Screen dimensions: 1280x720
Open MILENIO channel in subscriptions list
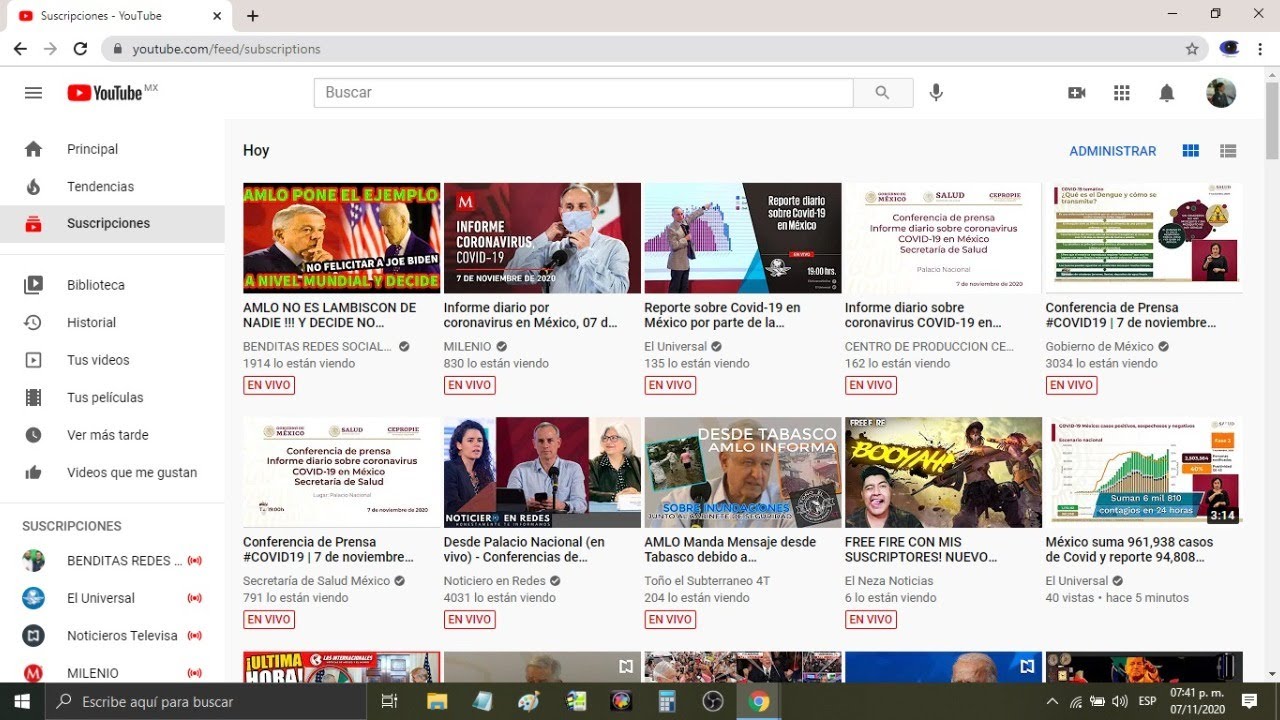[112, 673]
